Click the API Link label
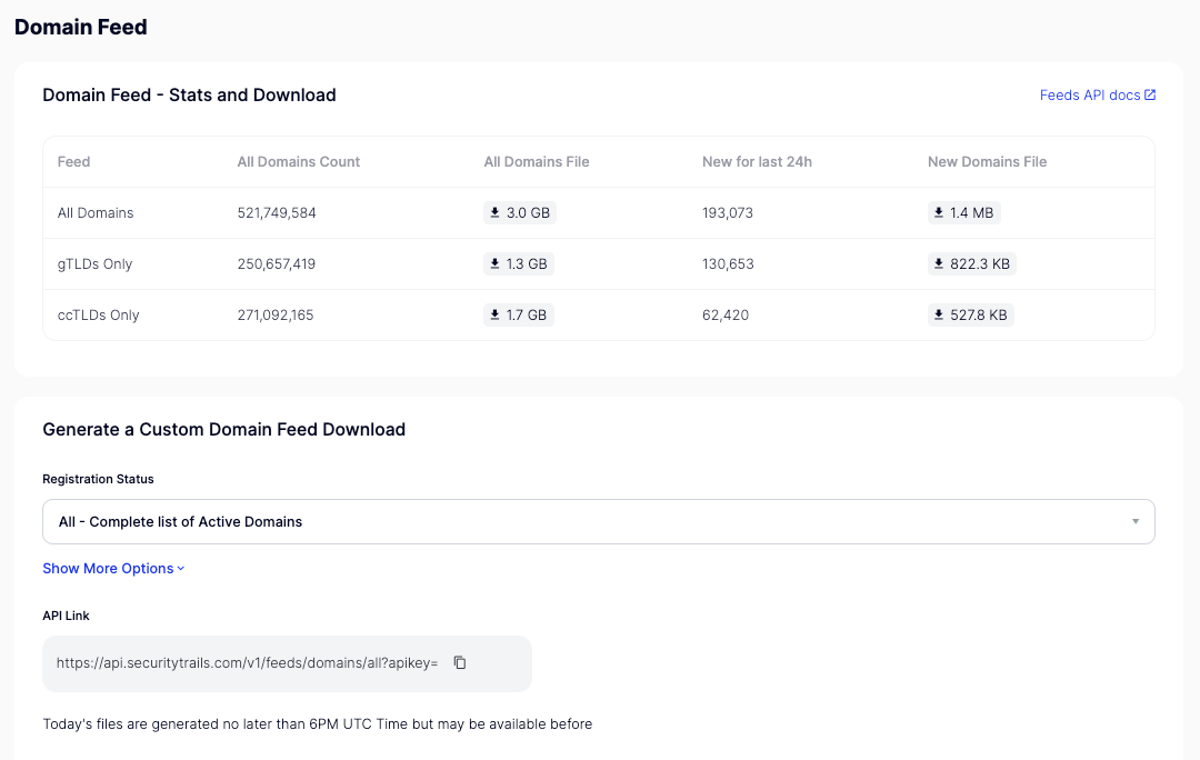 pyautogui.click(x=66, y=616)
